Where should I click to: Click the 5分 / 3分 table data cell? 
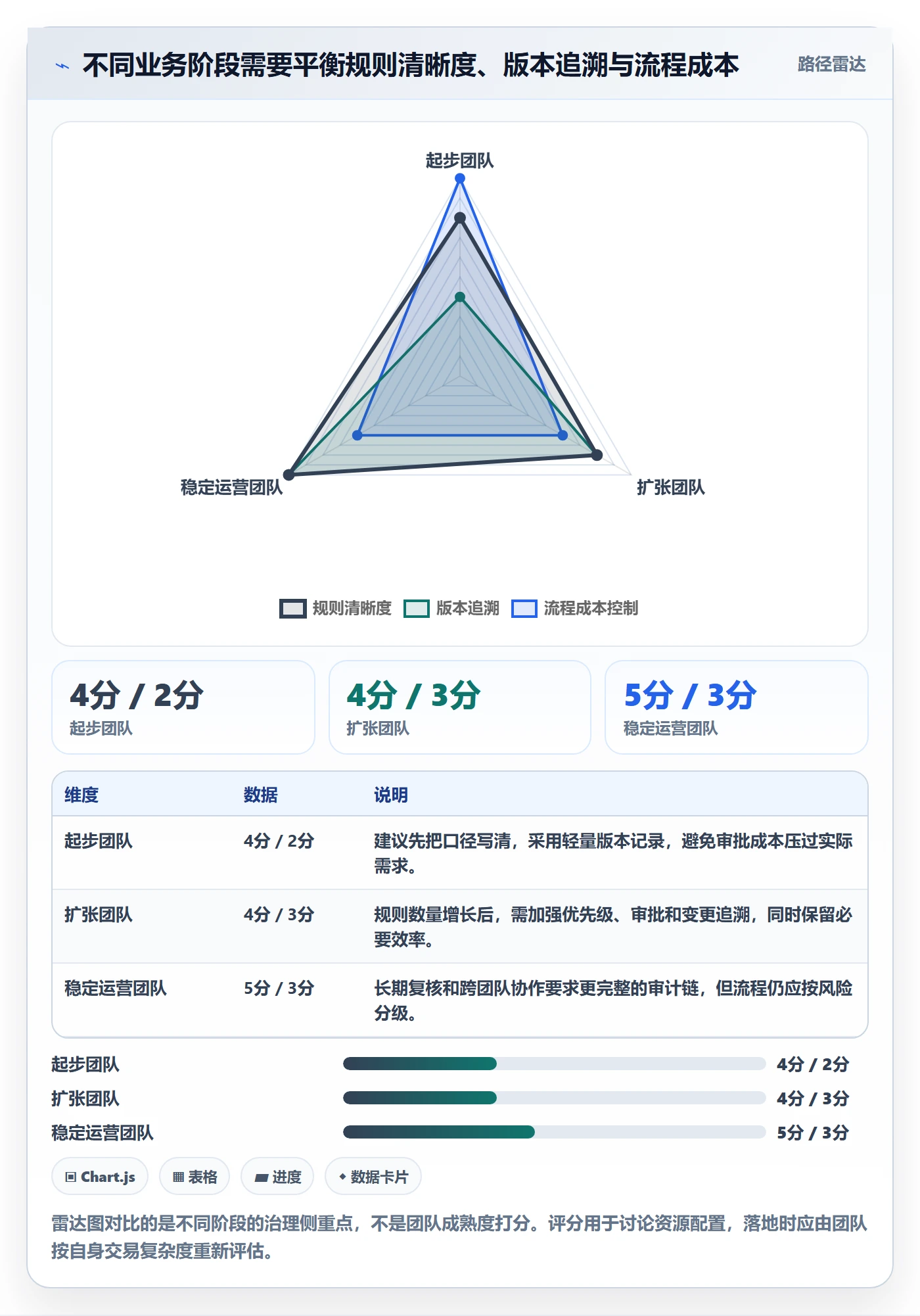pyautogui.click(x=279, y=988)
